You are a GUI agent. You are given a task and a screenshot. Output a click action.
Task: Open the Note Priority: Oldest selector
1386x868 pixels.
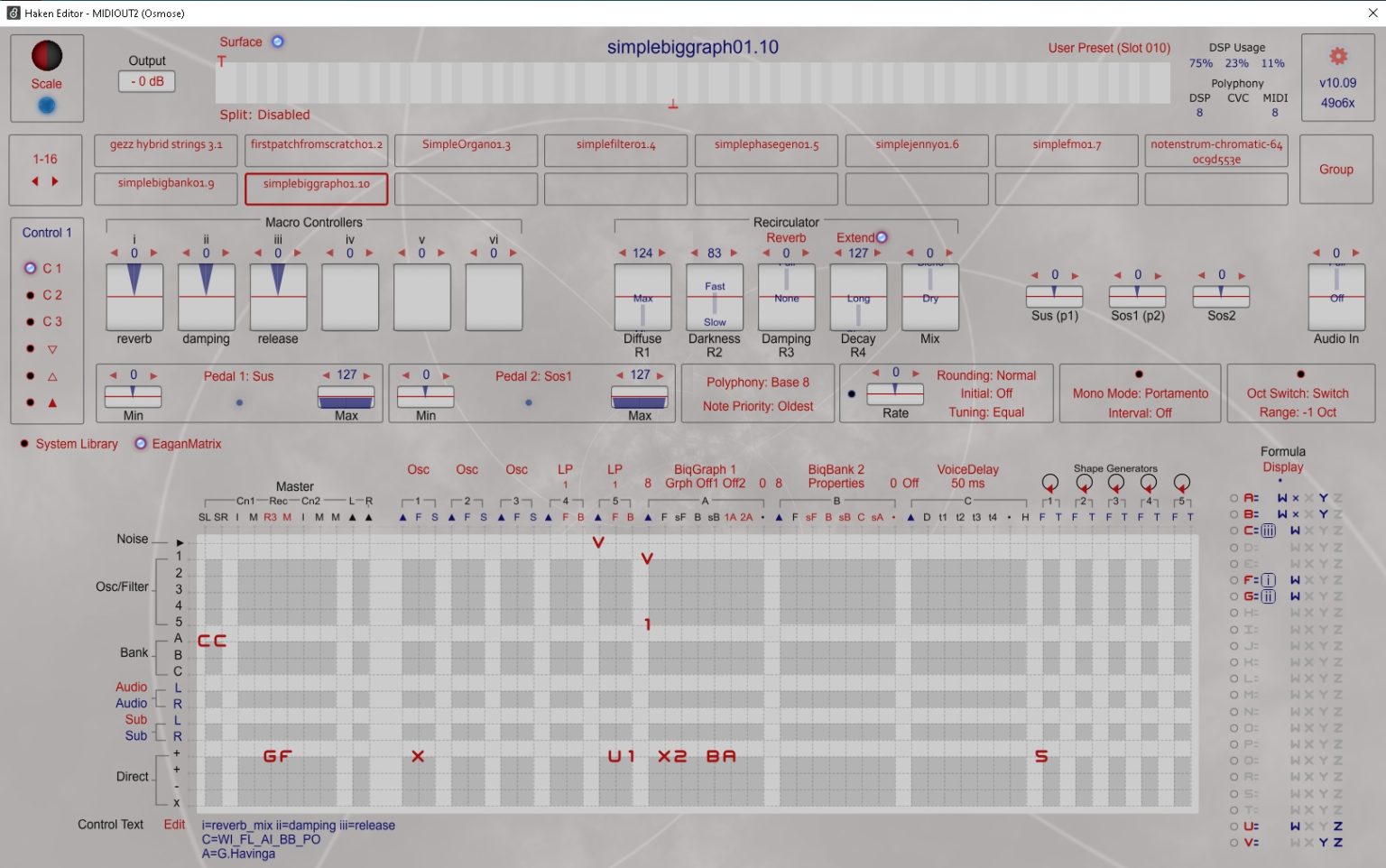[758, 407]
